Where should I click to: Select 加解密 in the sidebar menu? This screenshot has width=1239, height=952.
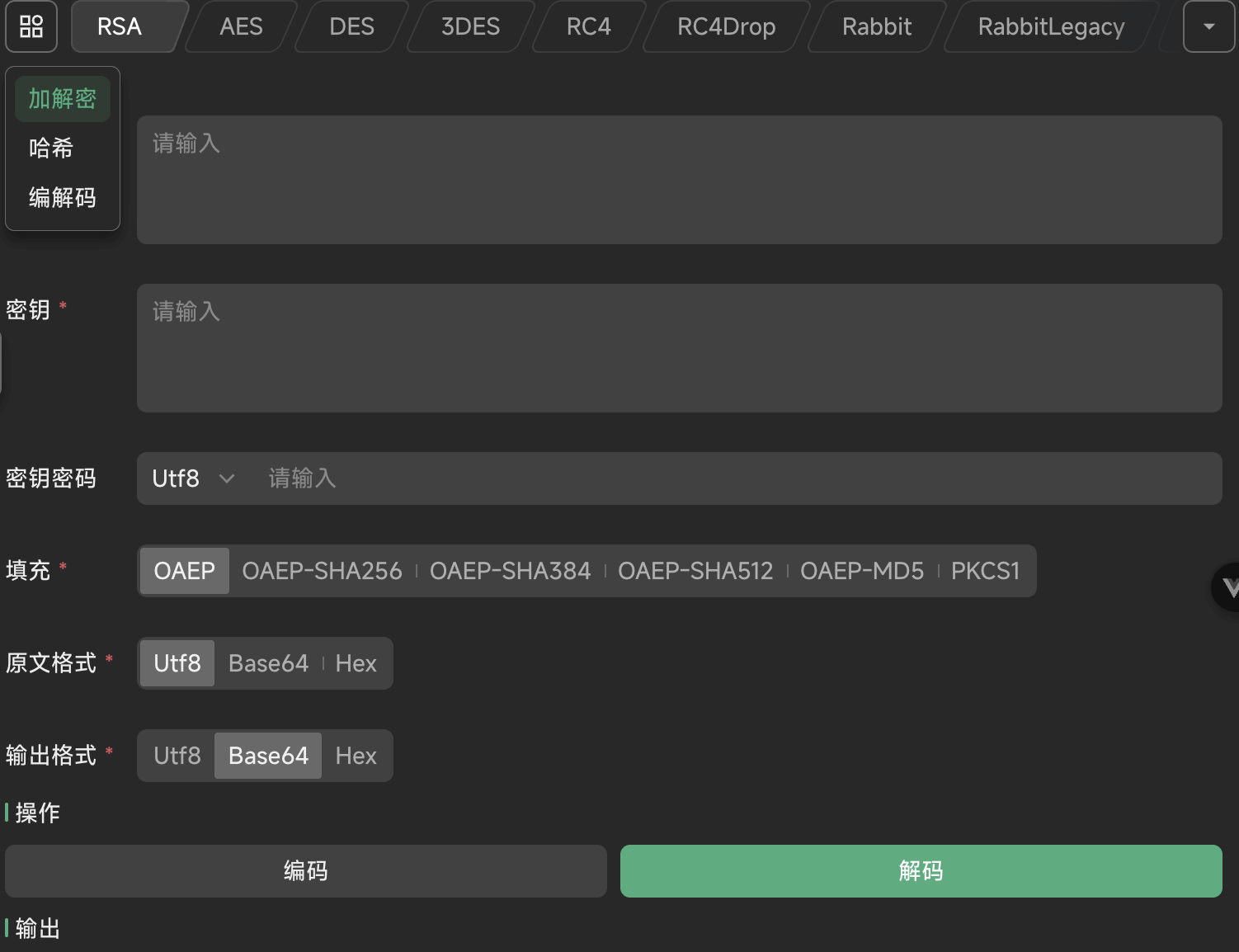62,98
